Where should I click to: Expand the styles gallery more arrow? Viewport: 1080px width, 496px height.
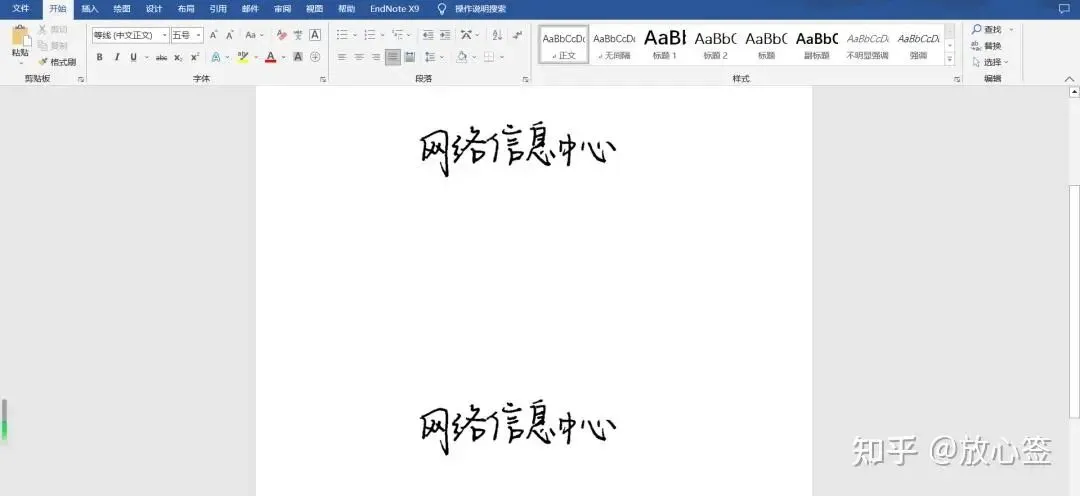coord(950,60)
